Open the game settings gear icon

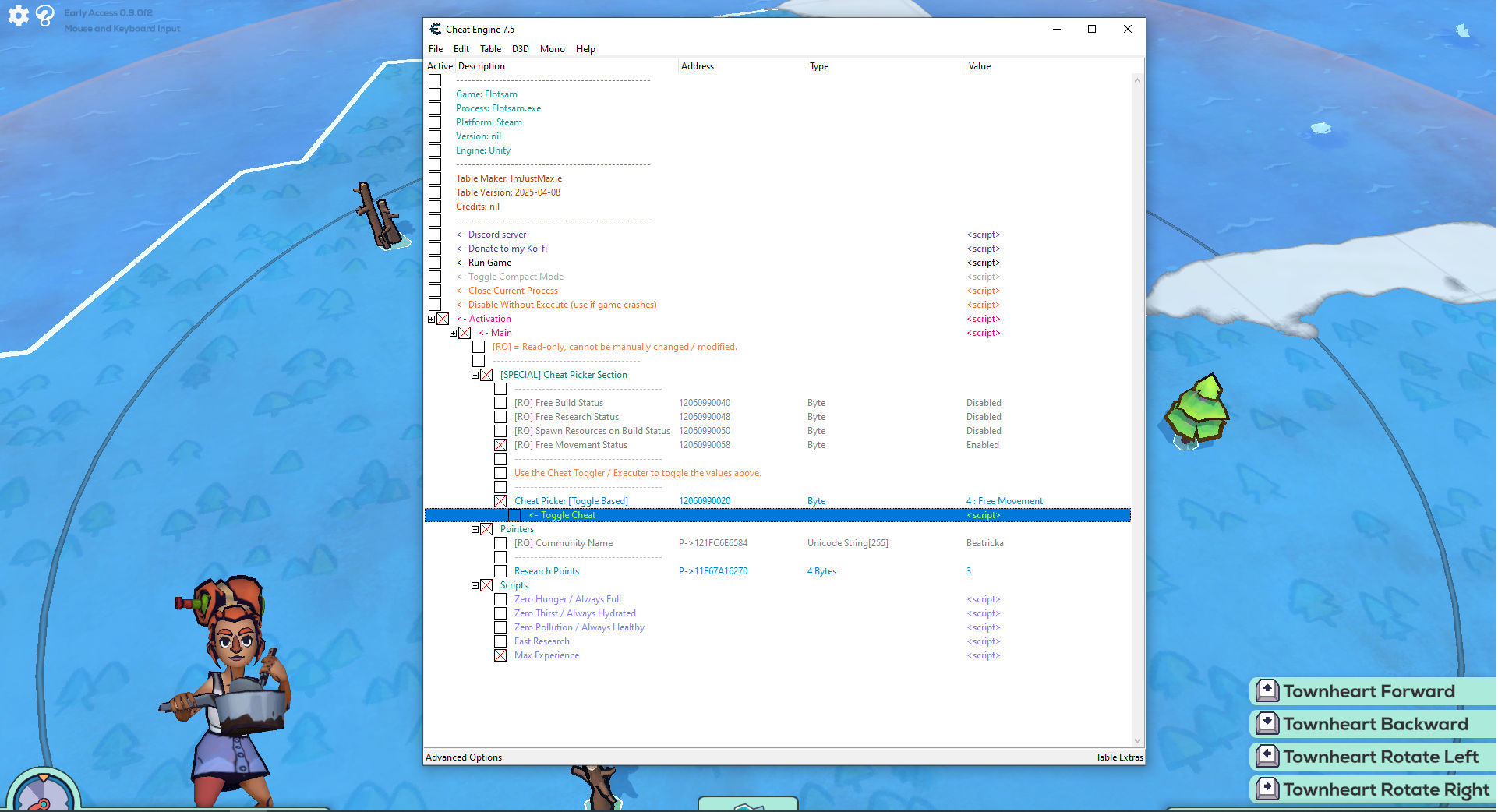[18, 16]
